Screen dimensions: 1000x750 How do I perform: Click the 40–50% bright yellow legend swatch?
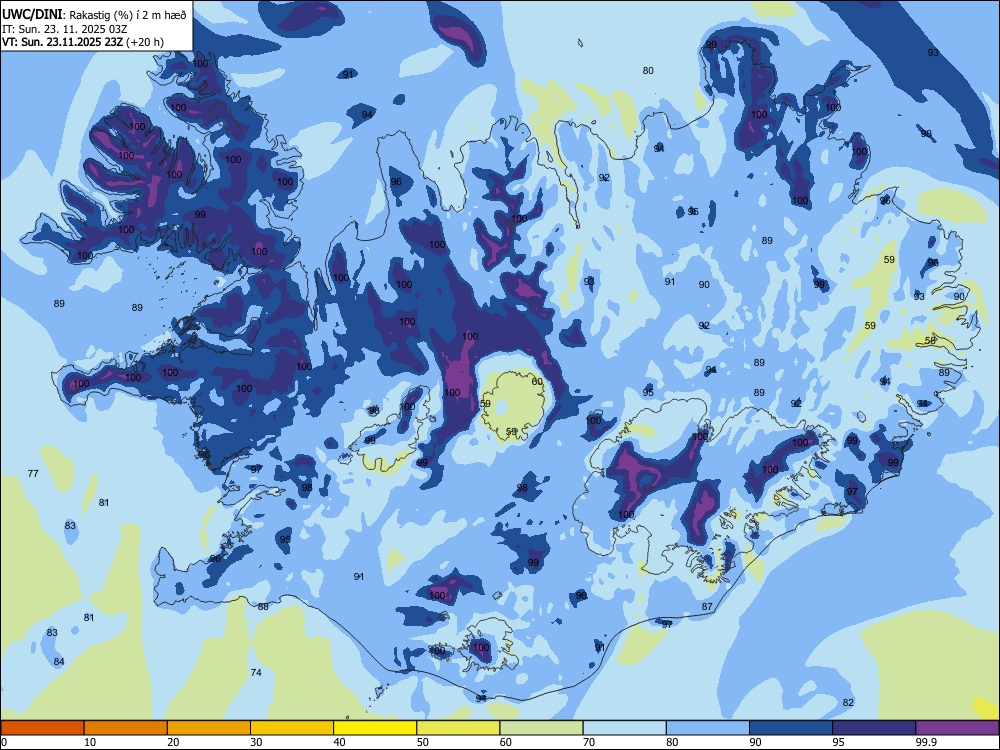(375, 728)
